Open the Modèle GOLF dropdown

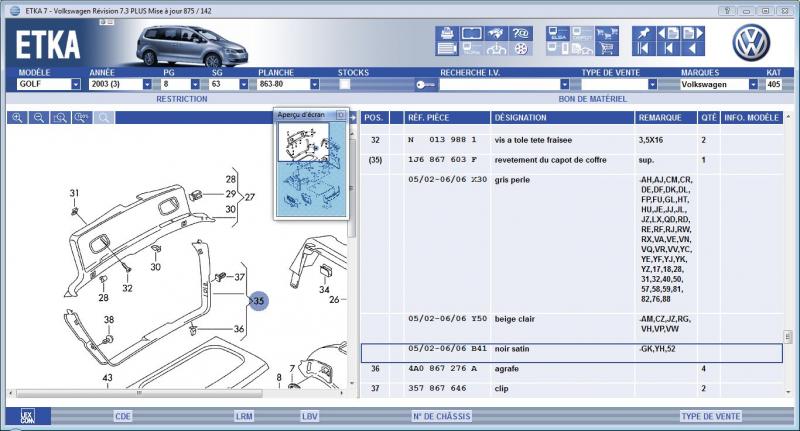[x=76, y=84]
